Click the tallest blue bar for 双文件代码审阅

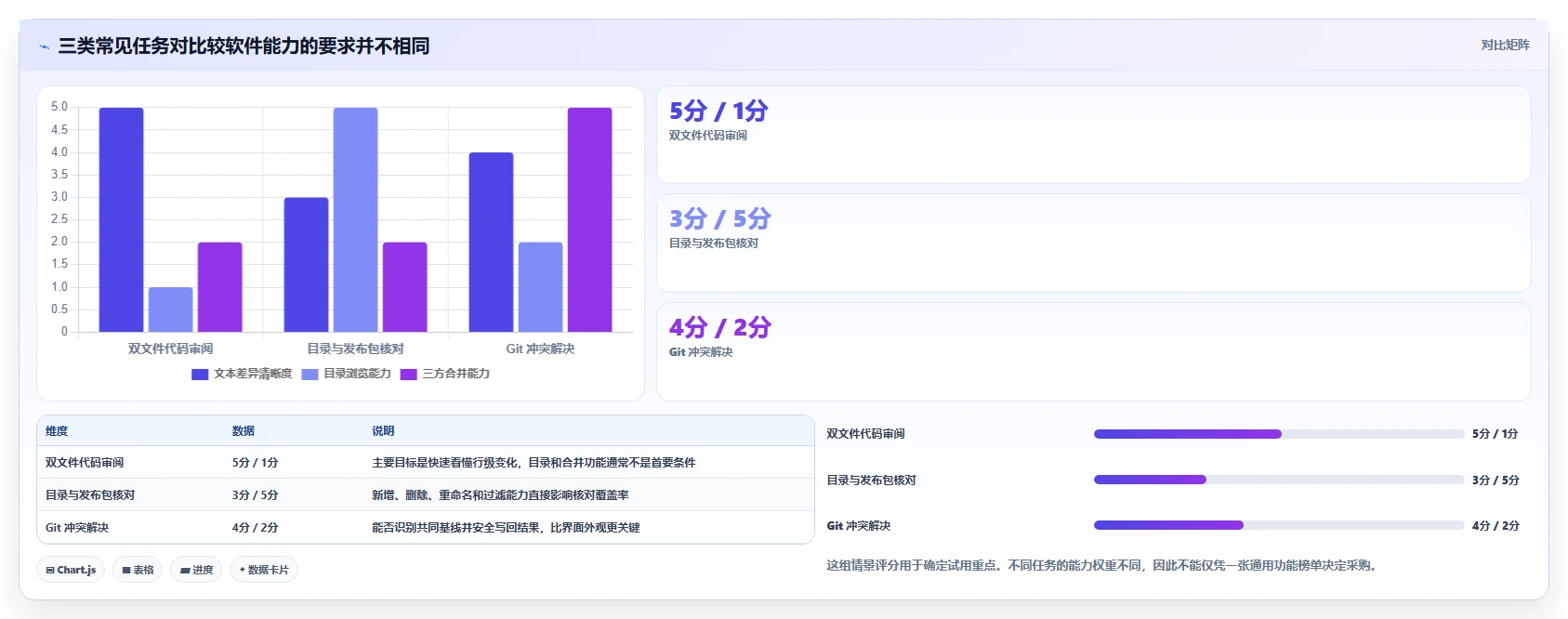121,219
